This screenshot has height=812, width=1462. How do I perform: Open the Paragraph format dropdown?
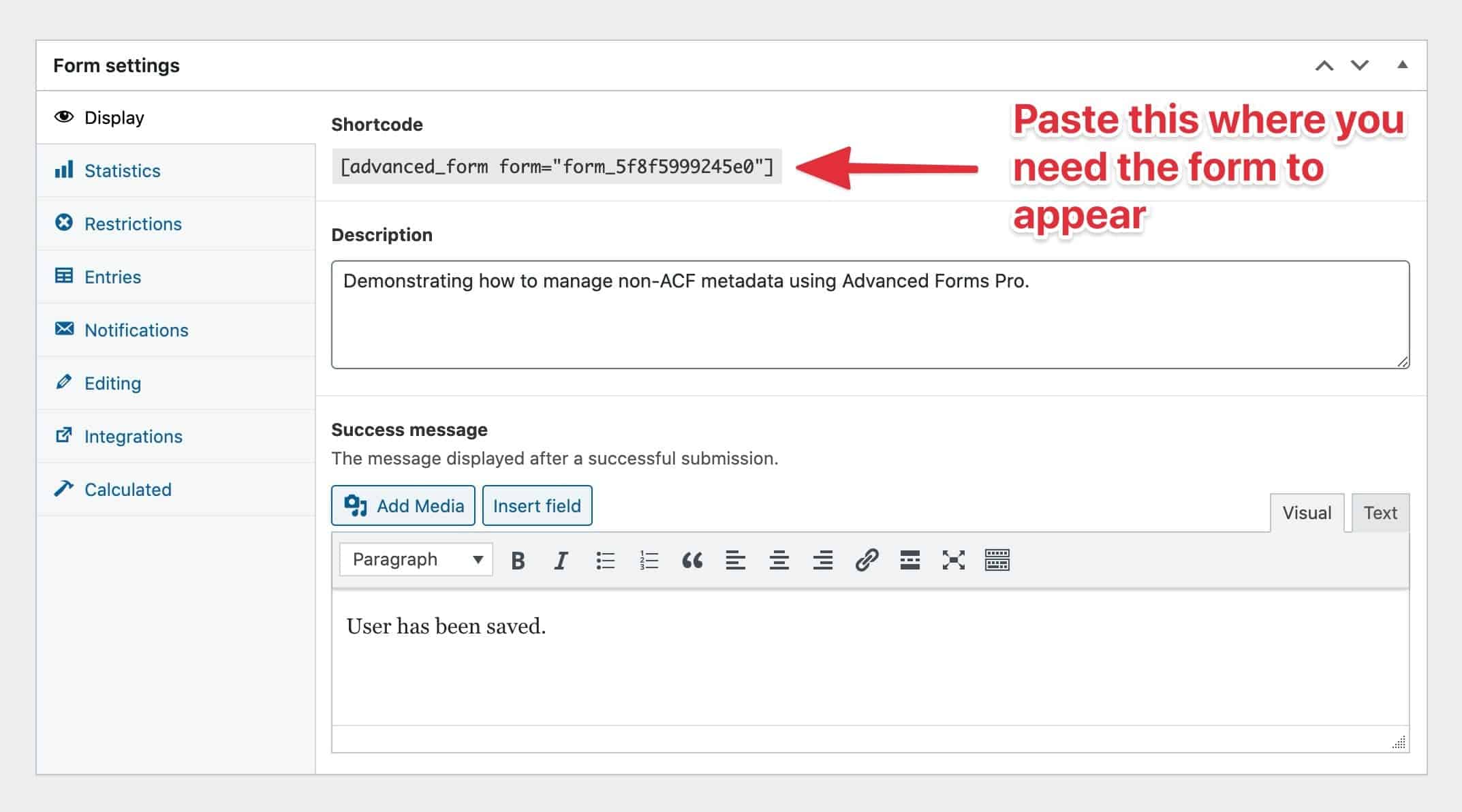pyautogui.click(x=416, y=560)
